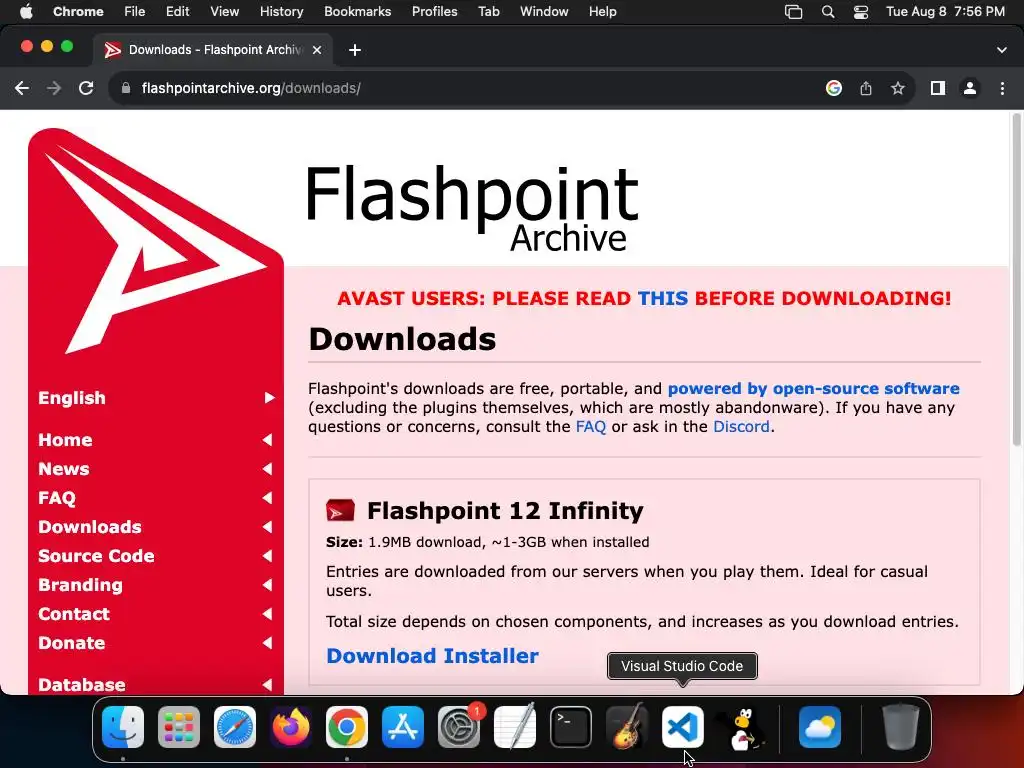Viewport: 1024px width, 768px height.
Task: Open Finder from the dock
Action: (x=123, y=727)
